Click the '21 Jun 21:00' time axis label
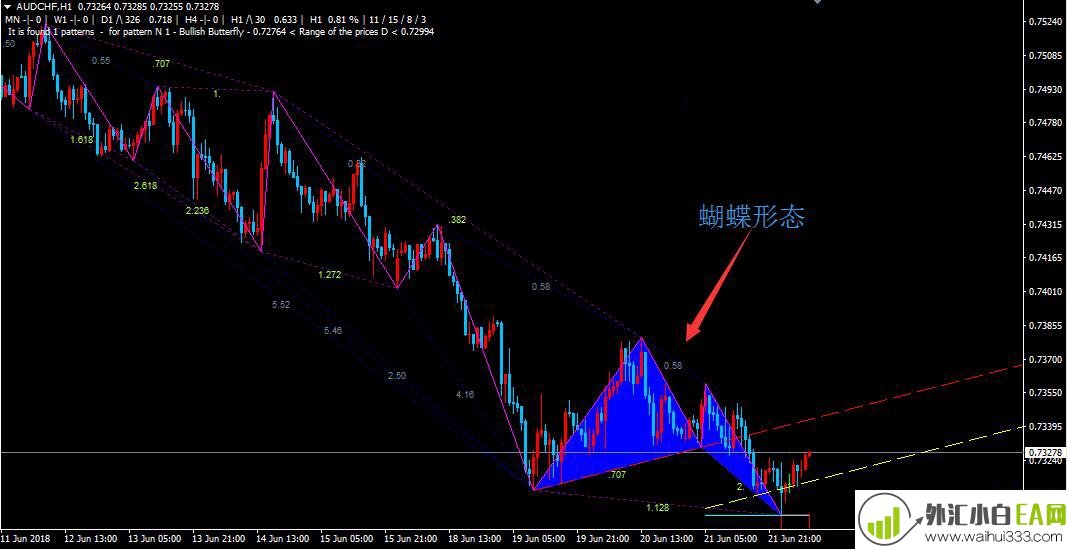 (795, 539)
